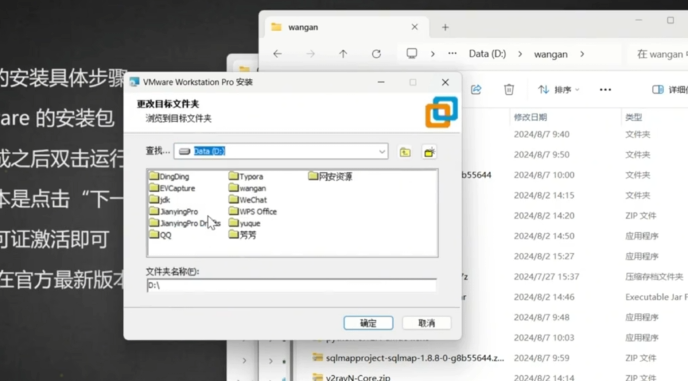Select the WeChat folder
Screen dimensions: 688x381
248,200
